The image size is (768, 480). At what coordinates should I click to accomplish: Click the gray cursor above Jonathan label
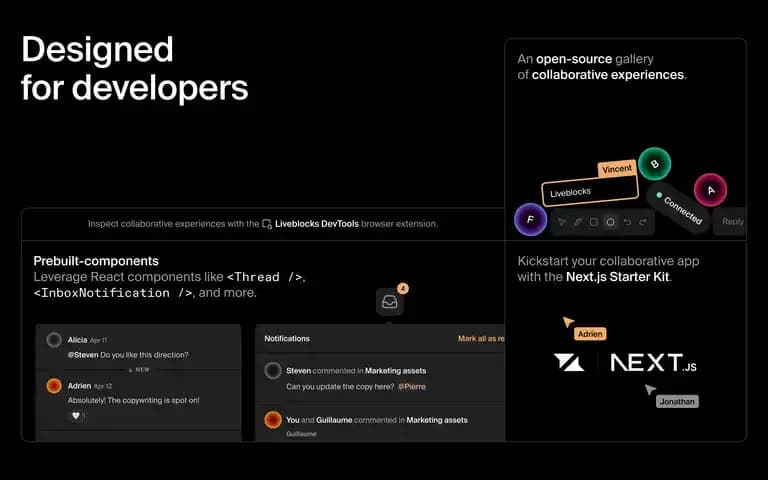point(649,389)
